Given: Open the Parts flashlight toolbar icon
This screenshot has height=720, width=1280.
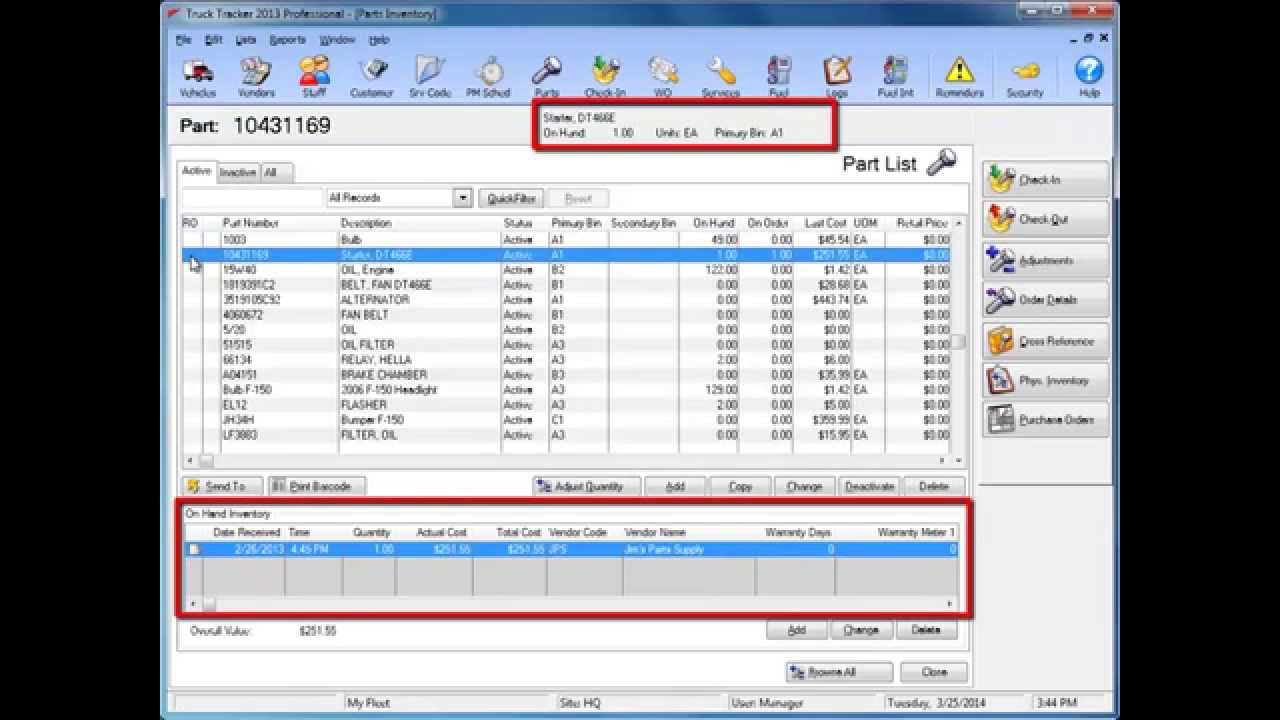Looking at the screenshot, I should [547, 77].
